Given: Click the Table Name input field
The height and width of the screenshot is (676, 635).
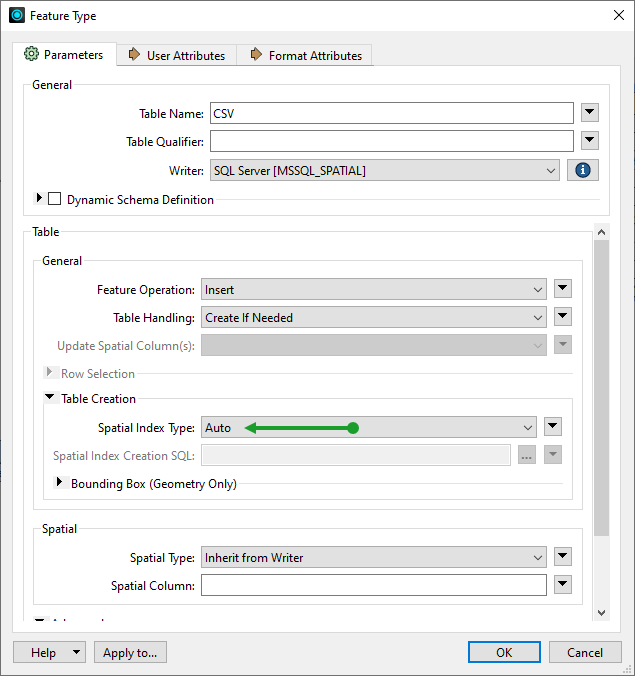Looking at the screenshot, I should tap(391, 113).
